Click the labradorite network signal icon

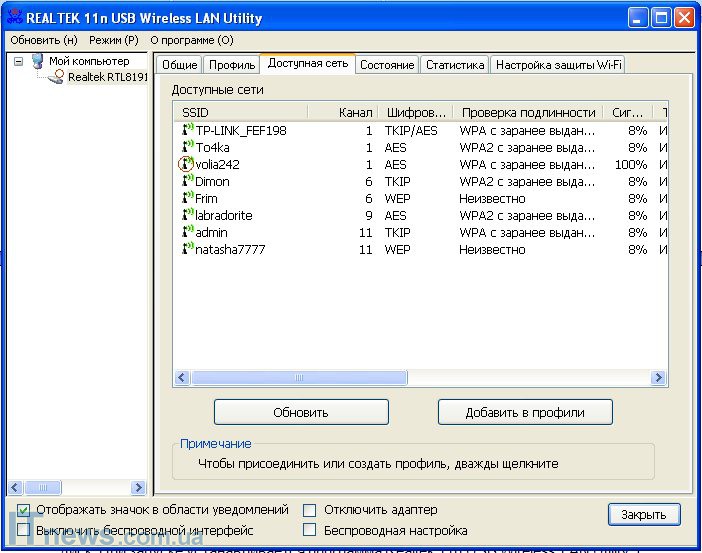[188, 214]
